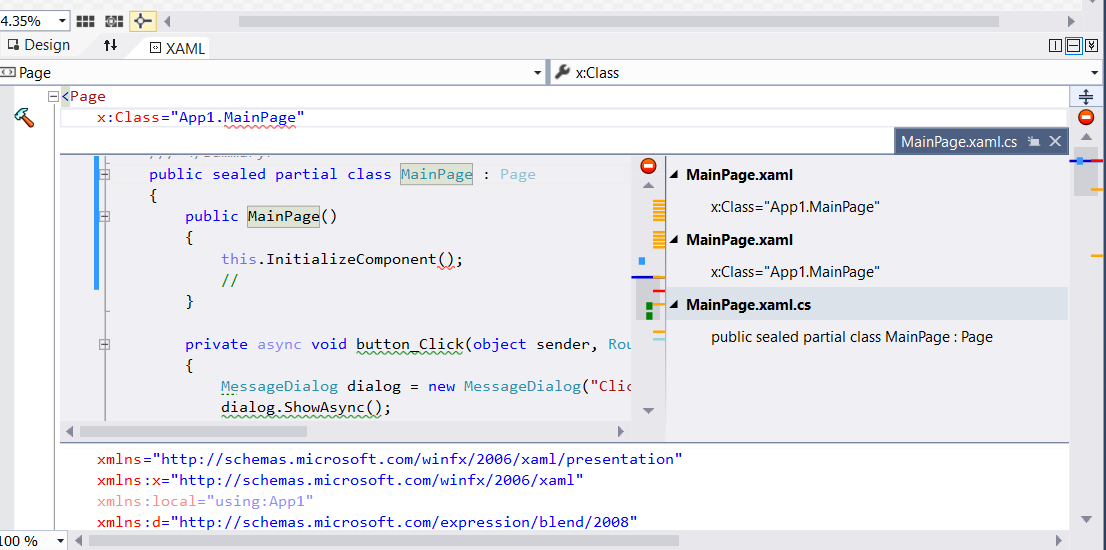The height and width of the screenshot is (550, 1106).
Task: Collapse the button_Click method outlining box
Action: pos(104,345)
